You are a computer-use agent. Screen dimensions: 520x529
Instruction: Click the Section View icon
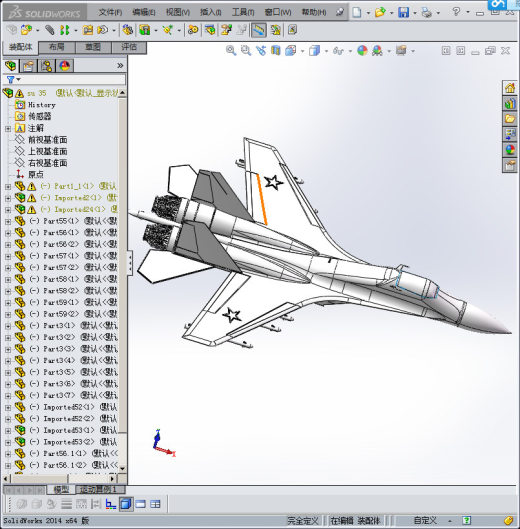click(276, 51)
